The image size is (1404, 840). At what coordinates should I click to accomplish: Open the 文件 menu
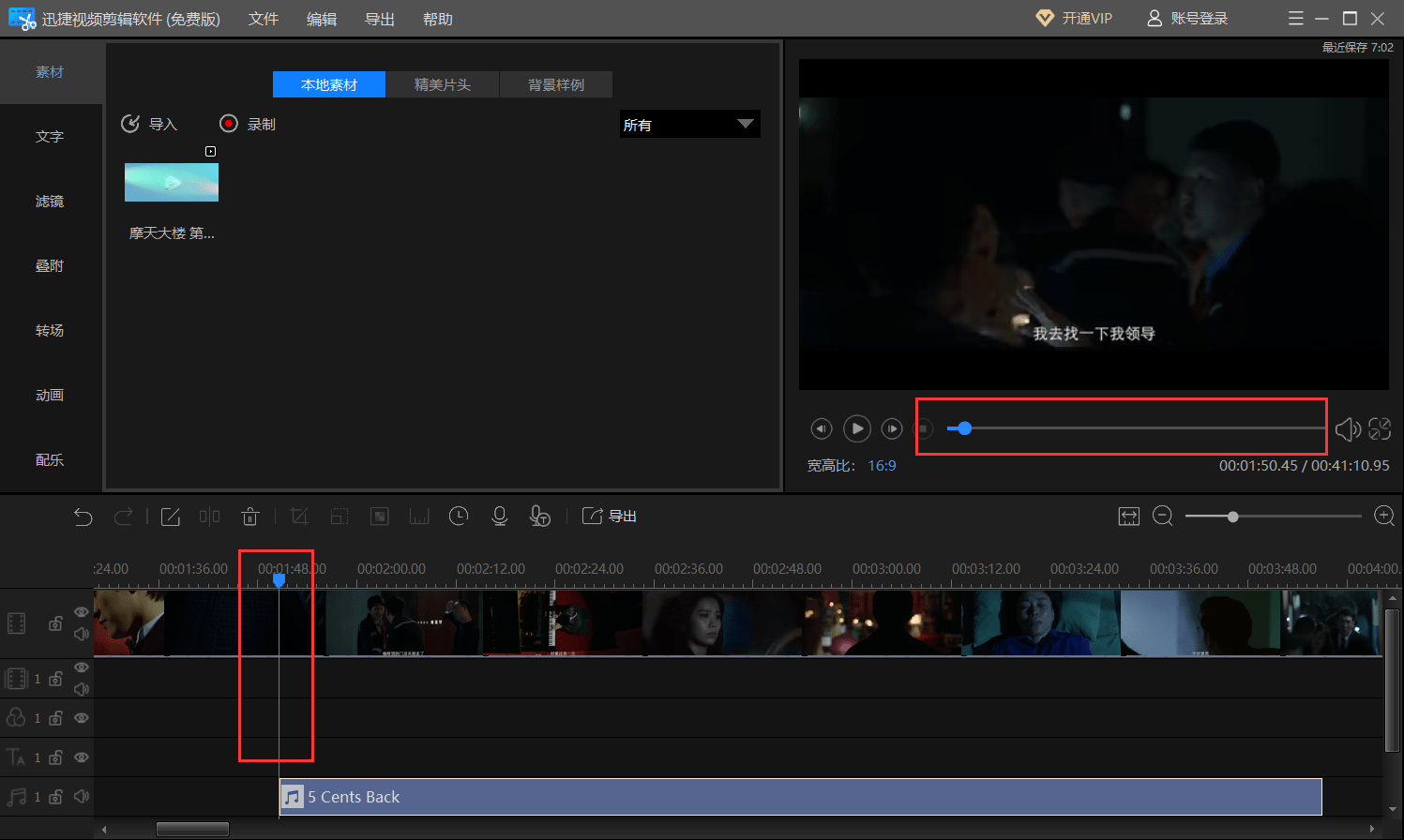[264, 19]
